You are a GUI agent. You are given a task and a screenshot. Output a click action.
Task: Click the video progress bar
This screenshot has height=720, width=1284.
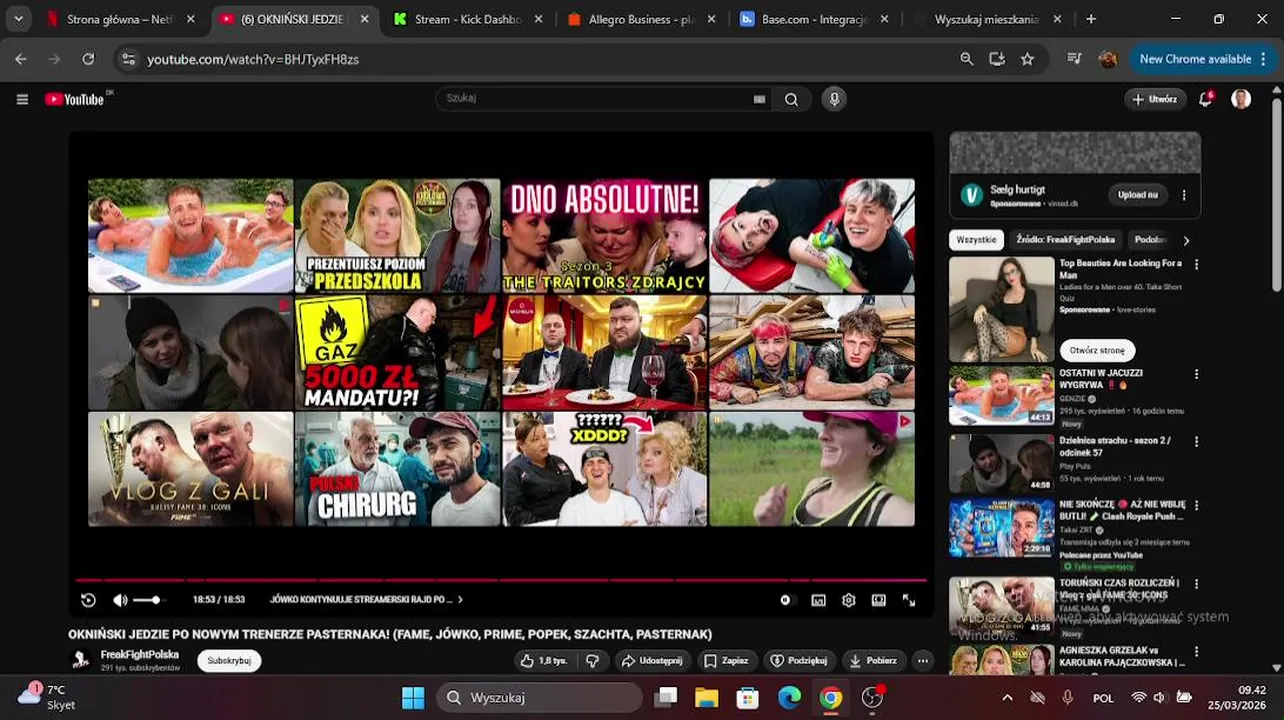click(501, 580)
